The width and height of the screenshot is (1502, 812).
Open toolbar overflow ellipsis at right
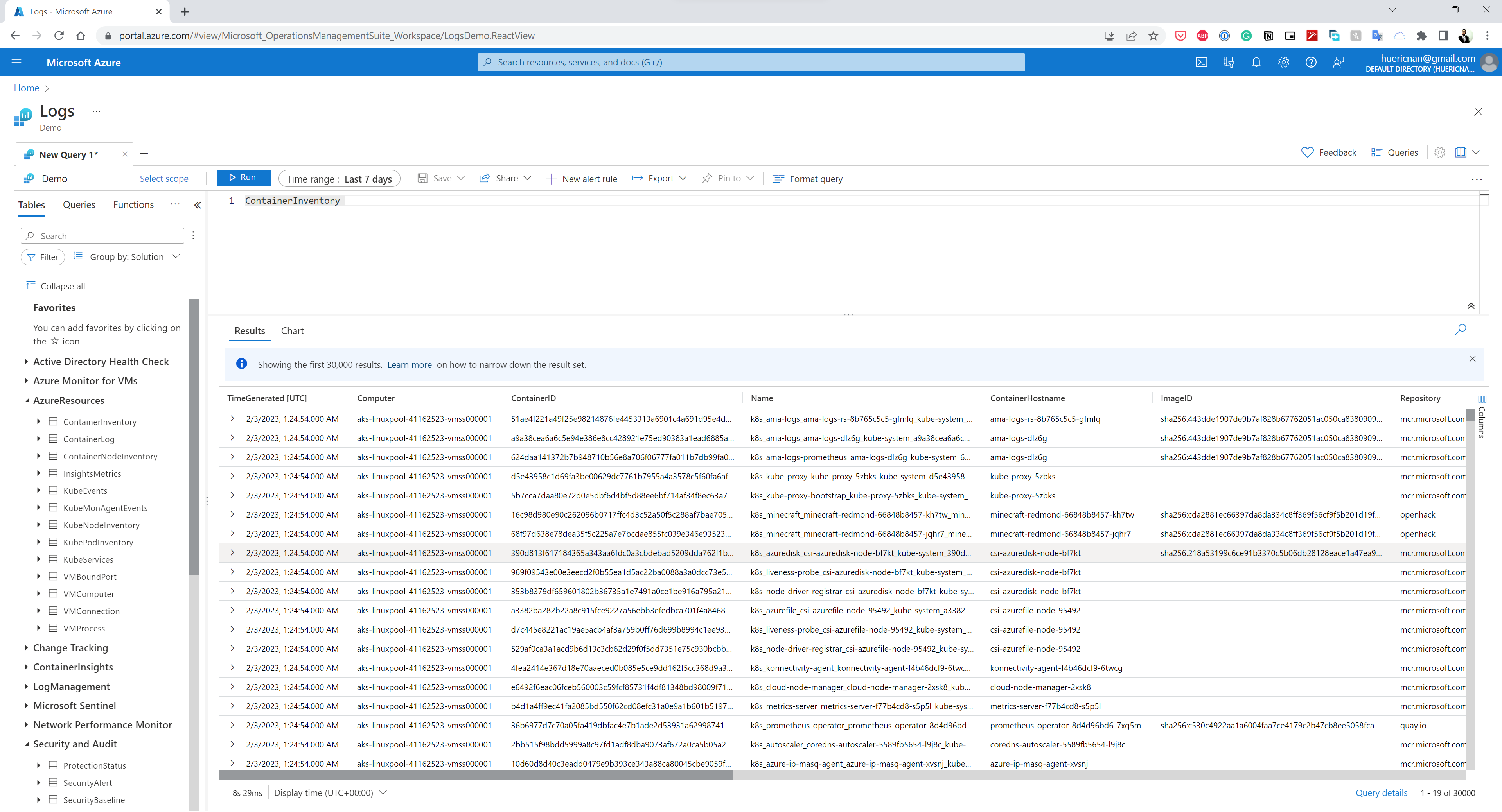tap(1477, 179)
